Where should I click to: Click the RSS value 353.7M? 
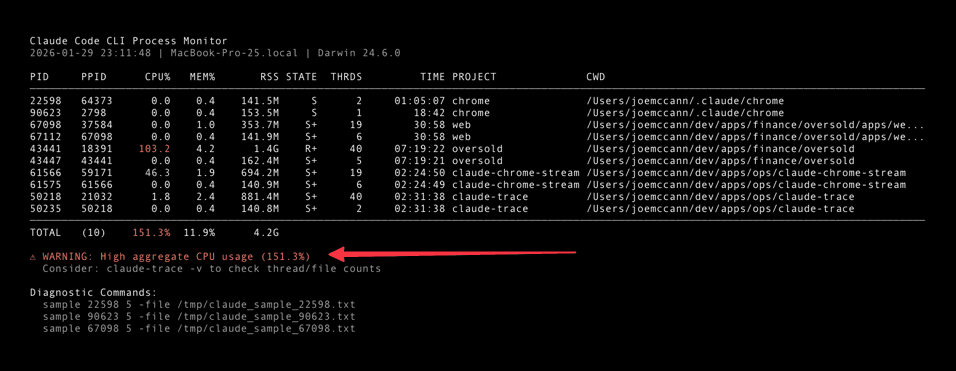click(260, 125)
